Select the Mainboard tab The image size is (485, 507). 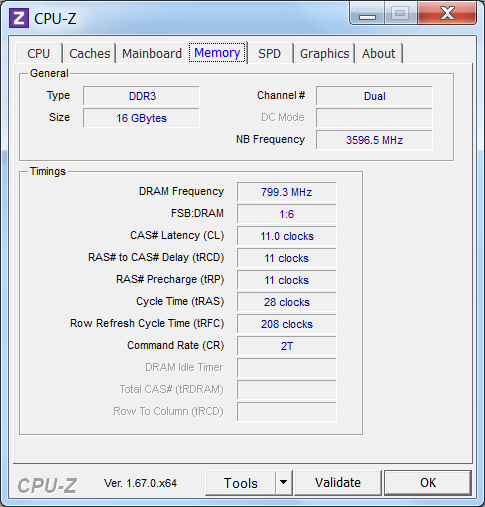(x=152, y=53)
